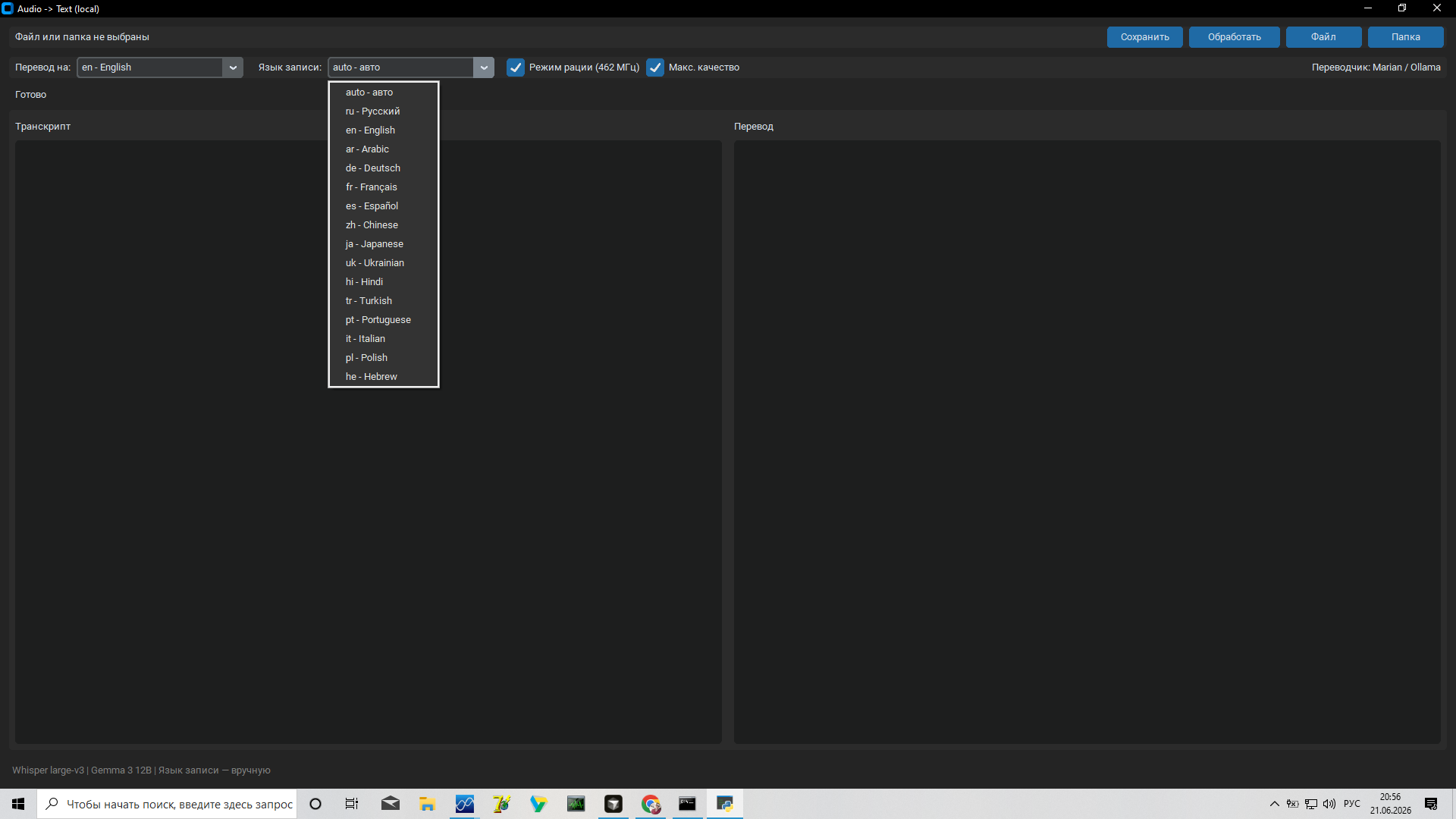This screenshot has height=819, width=1456.
Task: Choose pl - Polish option
Action: tap(384, 358)
